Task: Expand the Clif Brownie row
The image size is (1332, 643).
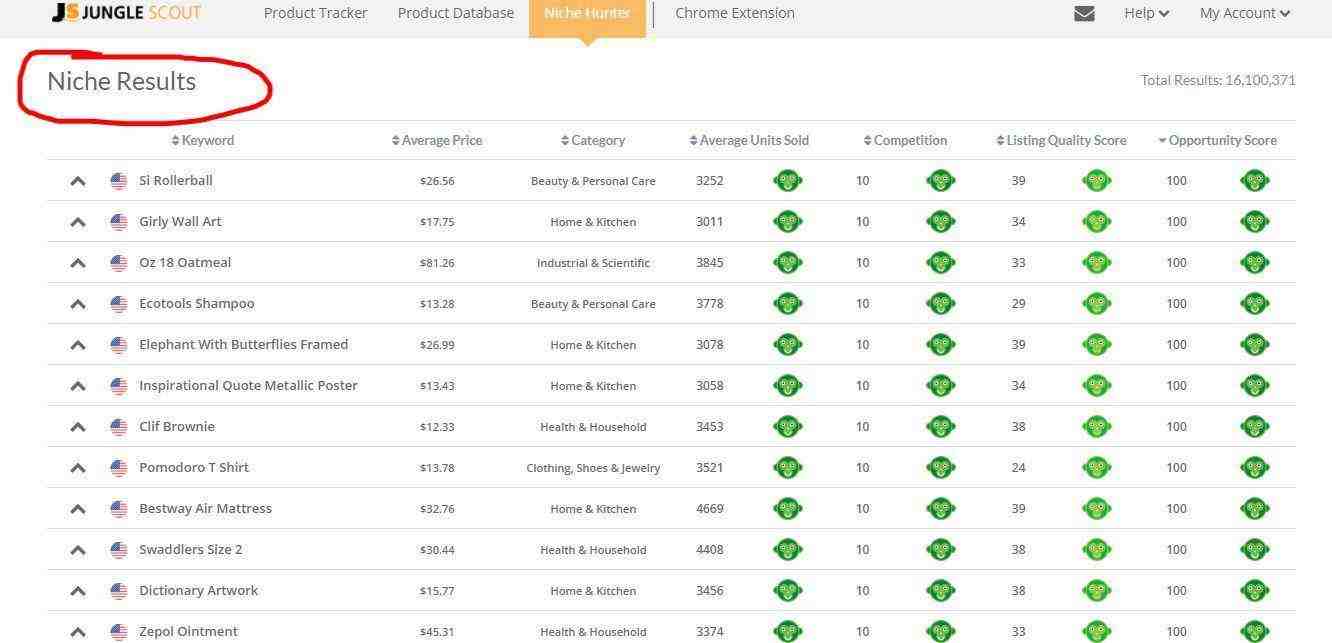Action: pyautogui.click(x=78, y=427)
